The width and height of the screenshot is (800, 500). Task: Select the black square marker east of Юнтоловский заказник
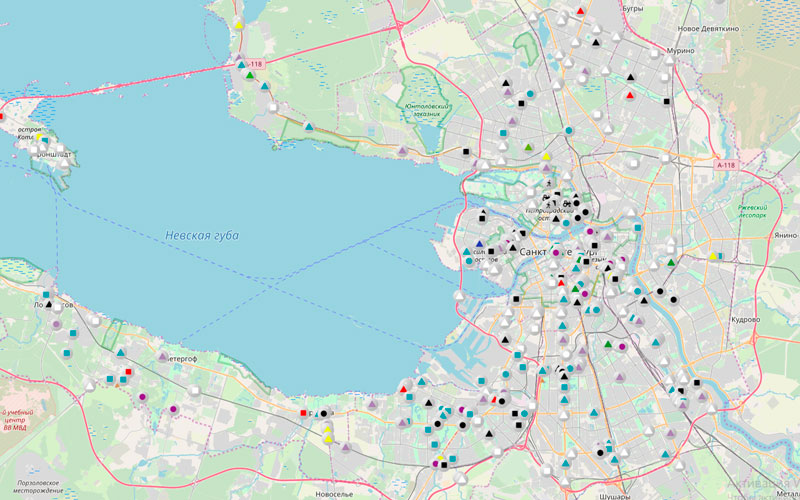tap(466, 151)
